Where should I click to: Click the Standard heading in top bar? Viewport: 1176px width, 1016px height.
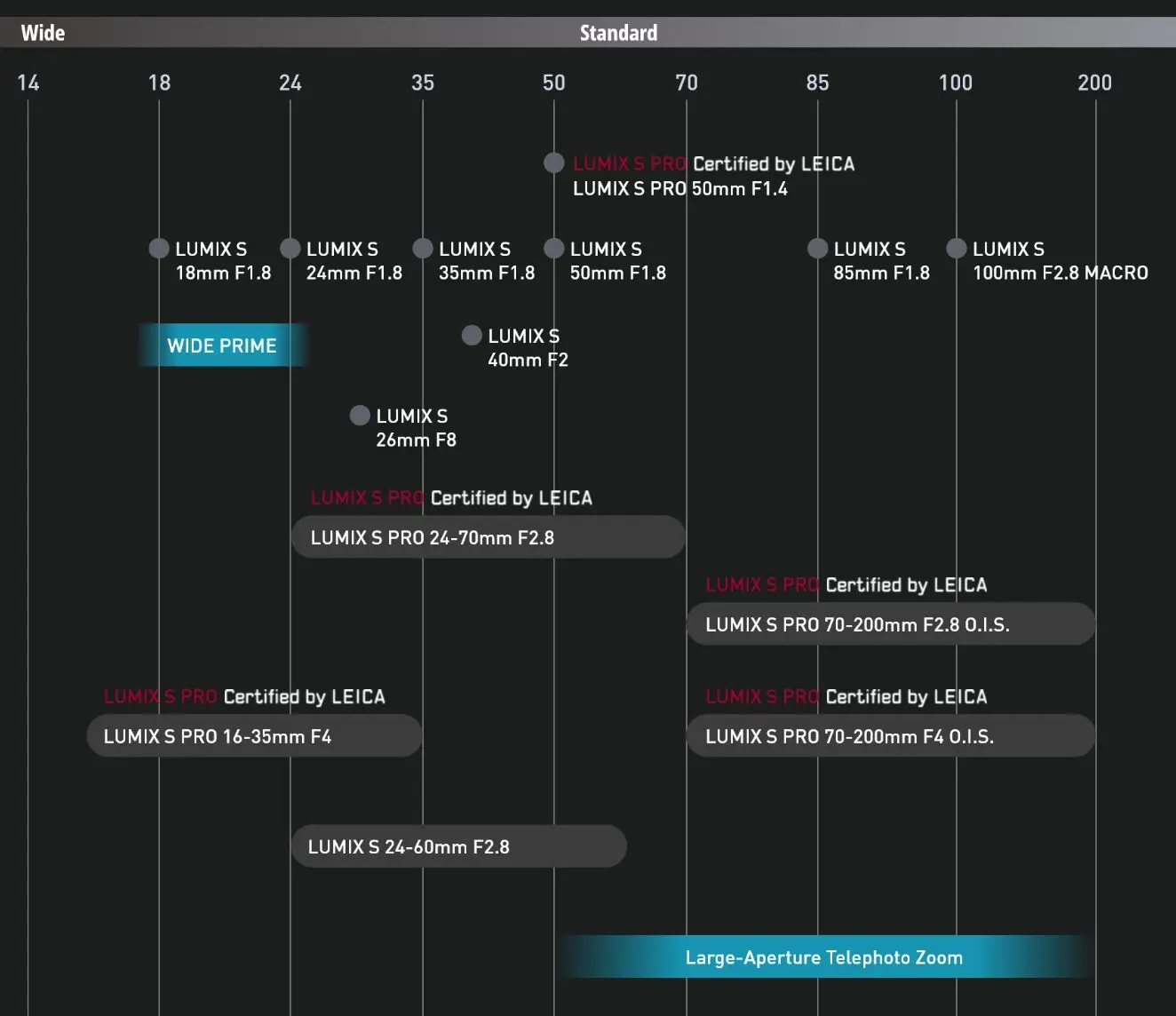click(x=618, y=33)
